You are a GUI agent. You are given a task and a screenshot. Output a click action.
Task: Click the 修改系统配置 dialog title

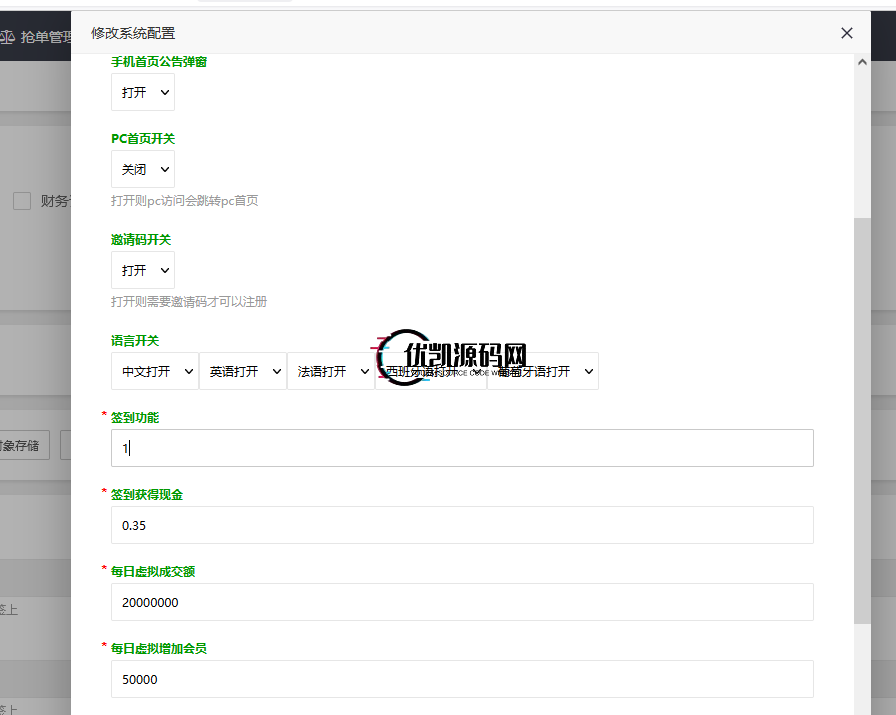pyautogui.click(x=133, y=33)
